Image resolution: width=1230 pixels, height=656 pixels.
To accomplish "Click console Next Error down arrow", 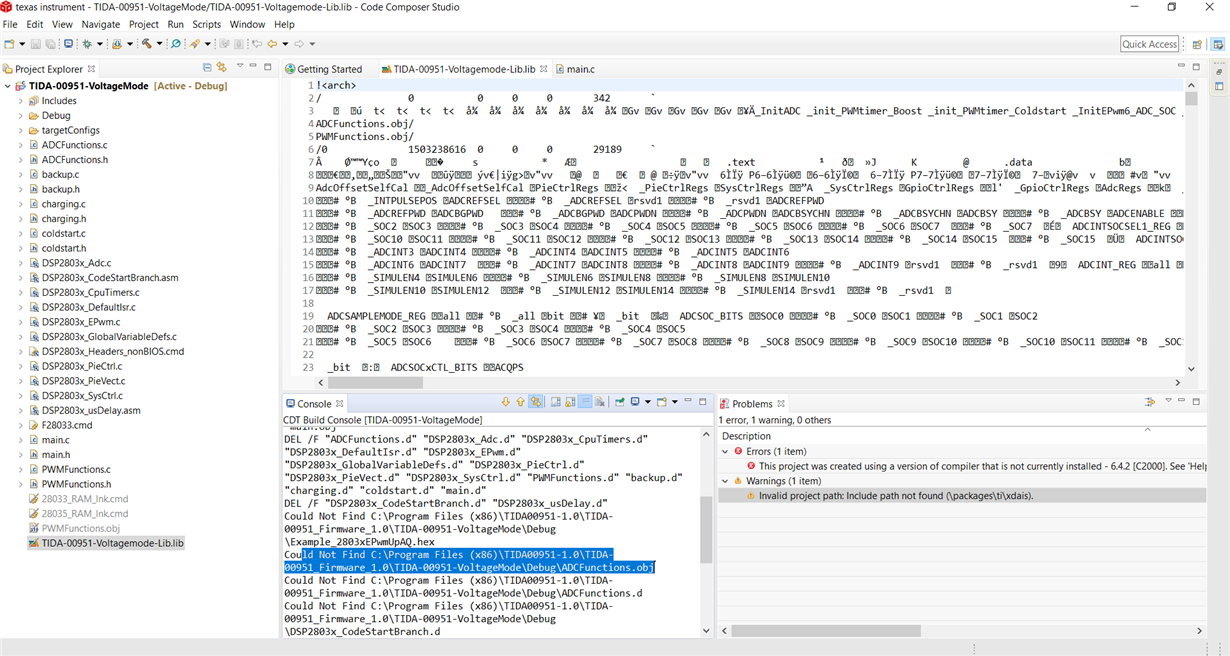I will point(506,402).
